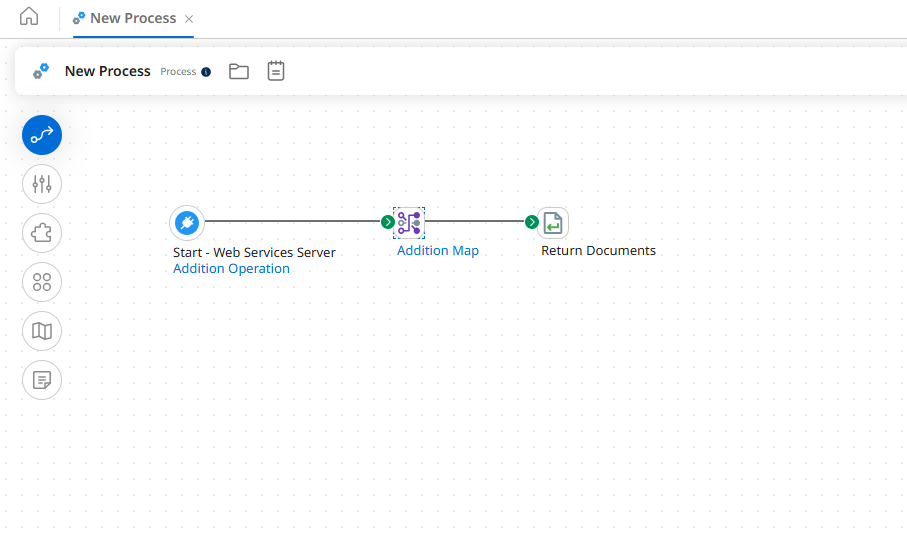Open the four-circles sidebar icon
The image size is (907, 536).
point(42,282)
